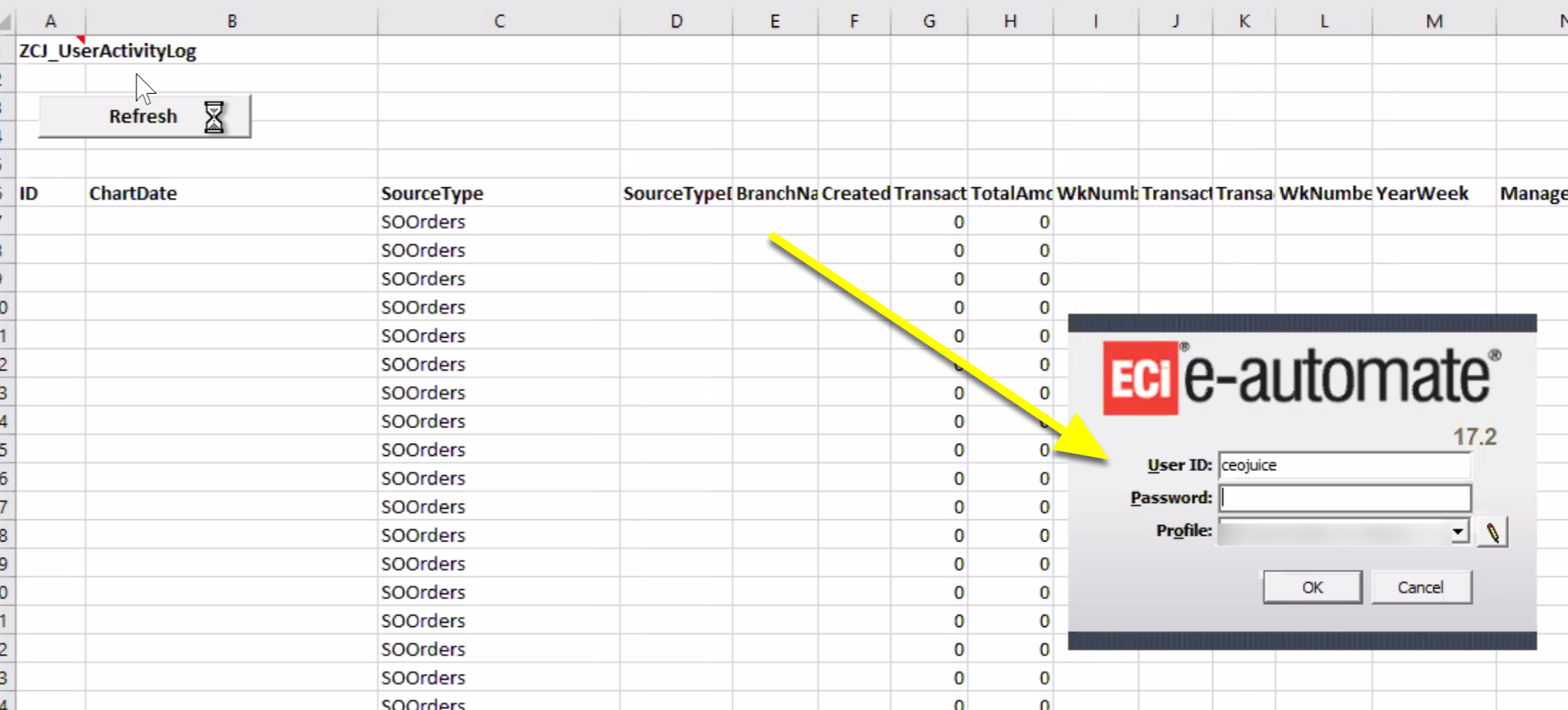Select column C header
The width and height of the screenshot is (1568, 710).
coord(499,21)
